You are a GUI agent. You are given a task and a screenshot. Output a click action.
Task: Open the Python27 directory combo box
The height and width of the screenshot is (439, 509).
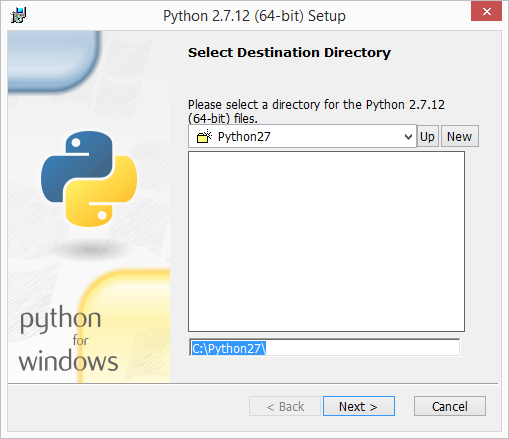coord(302,136)
